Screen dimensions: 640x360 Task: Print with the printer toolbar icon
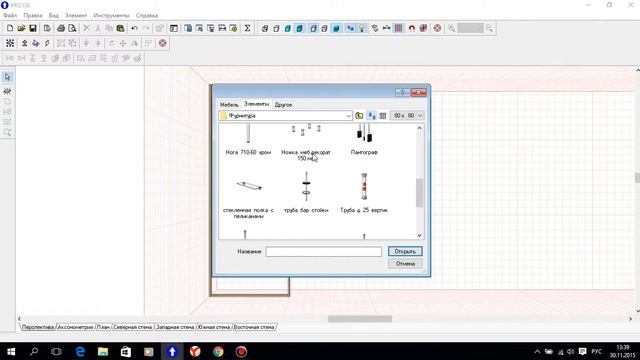tap(61, 28)
